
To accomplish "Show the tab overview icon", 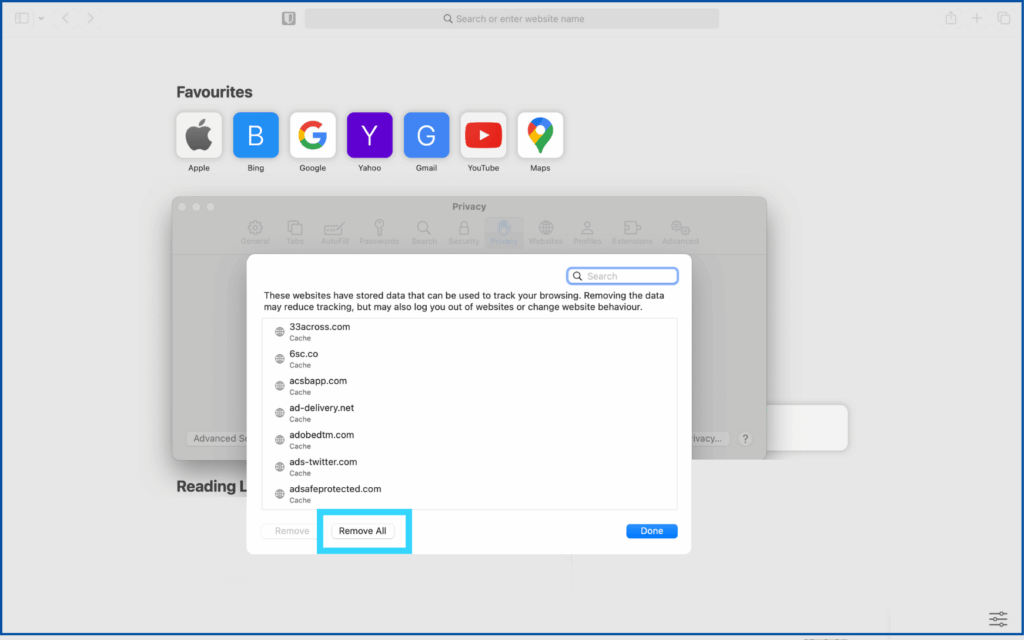I will tap(1003, 19).
